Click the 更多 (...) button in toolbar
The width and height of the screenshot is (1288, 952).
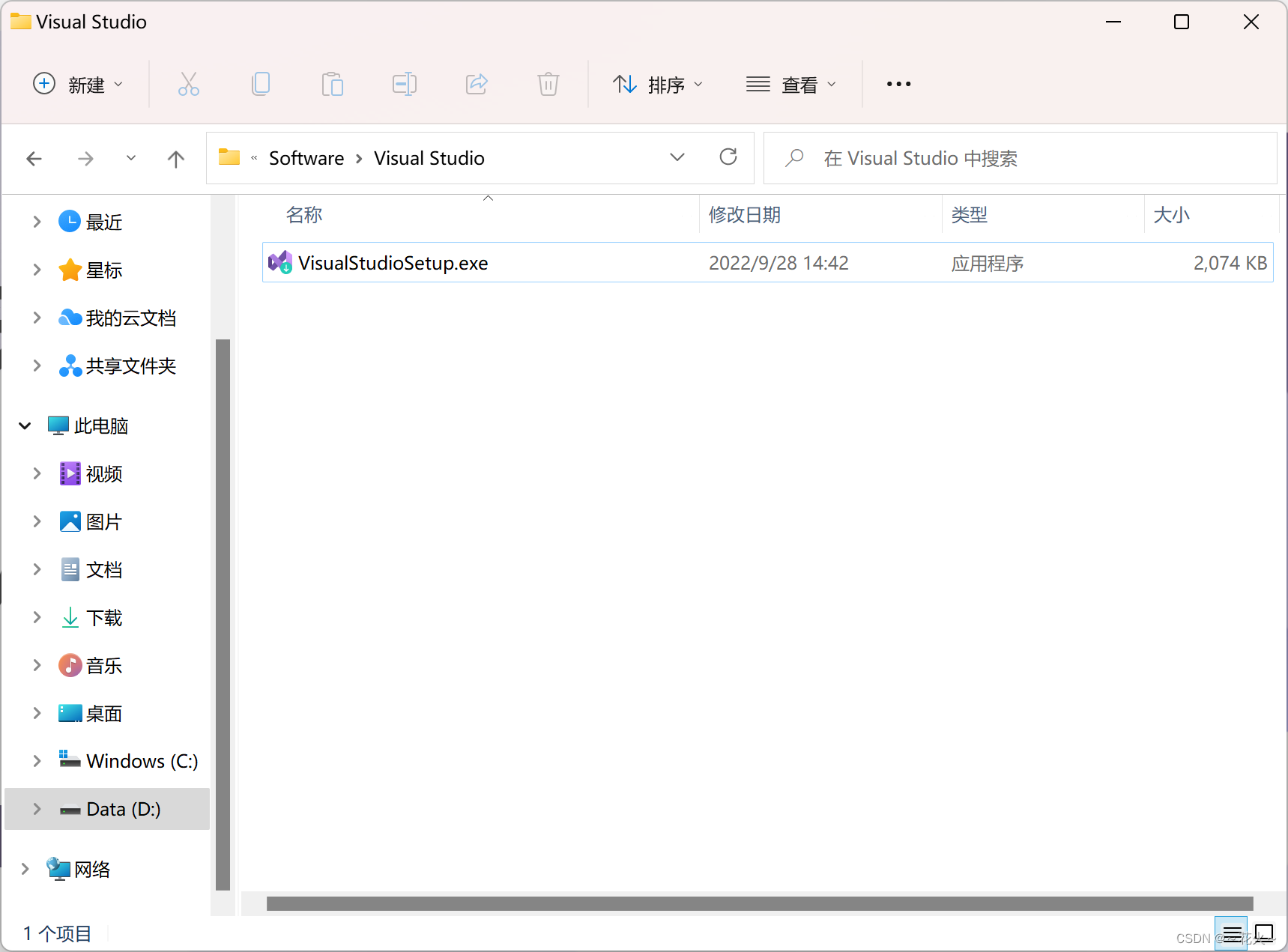click(x=898, y=84)
